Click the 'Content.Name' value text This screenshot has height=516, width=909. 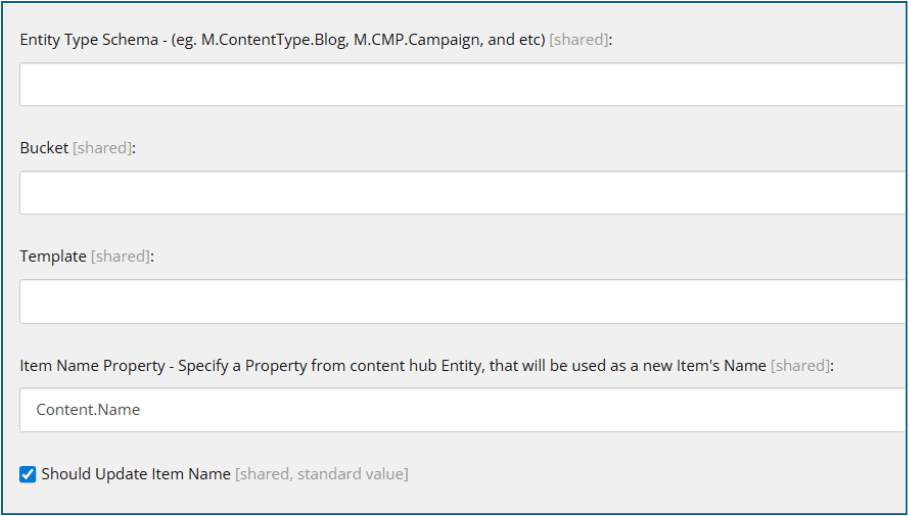88,410
